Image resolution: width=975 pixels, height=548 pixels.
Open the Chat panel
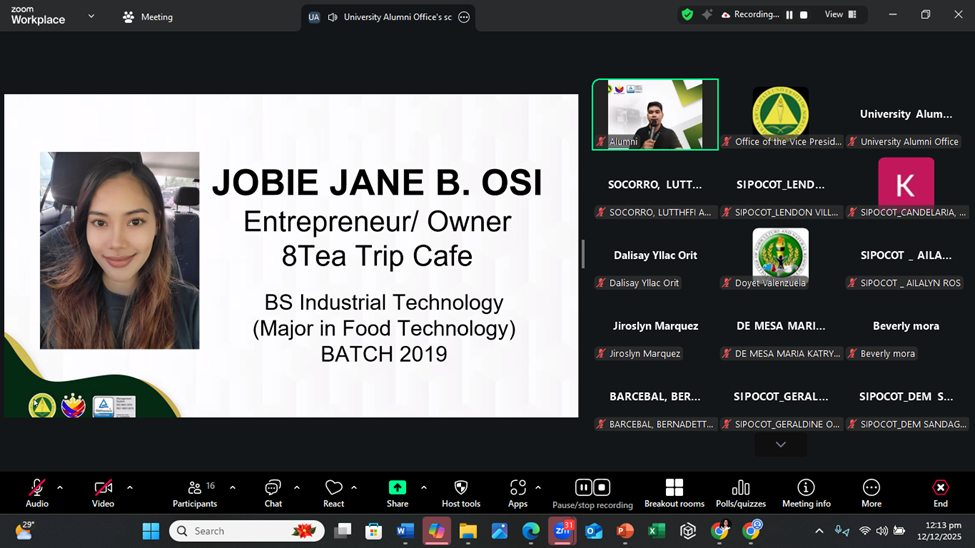273,489
